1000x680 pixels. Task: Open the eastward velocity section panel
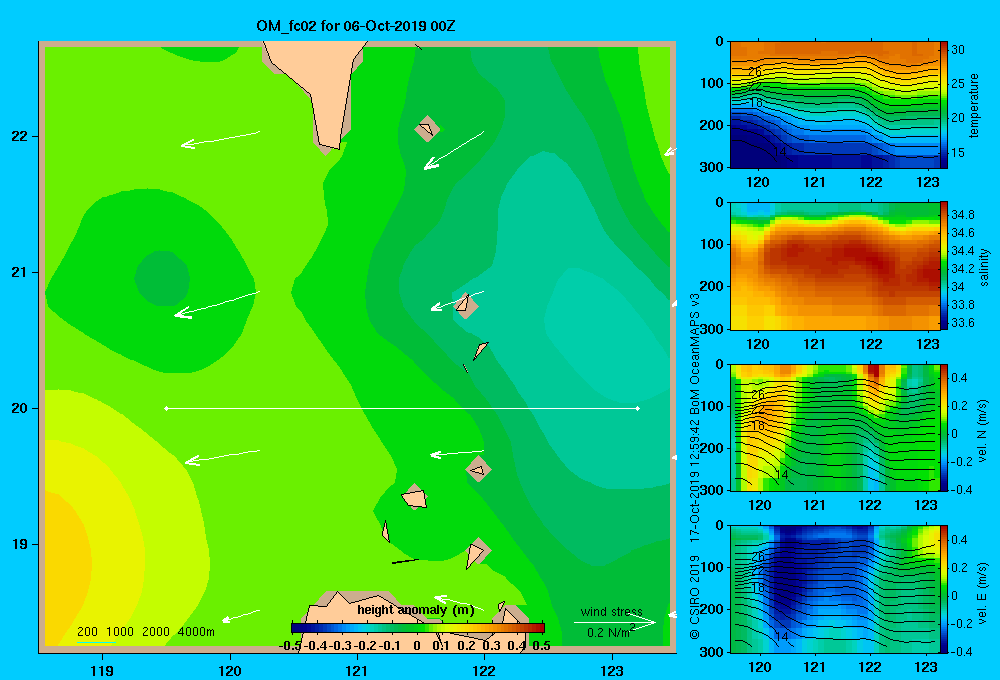(x=835, y=589)
